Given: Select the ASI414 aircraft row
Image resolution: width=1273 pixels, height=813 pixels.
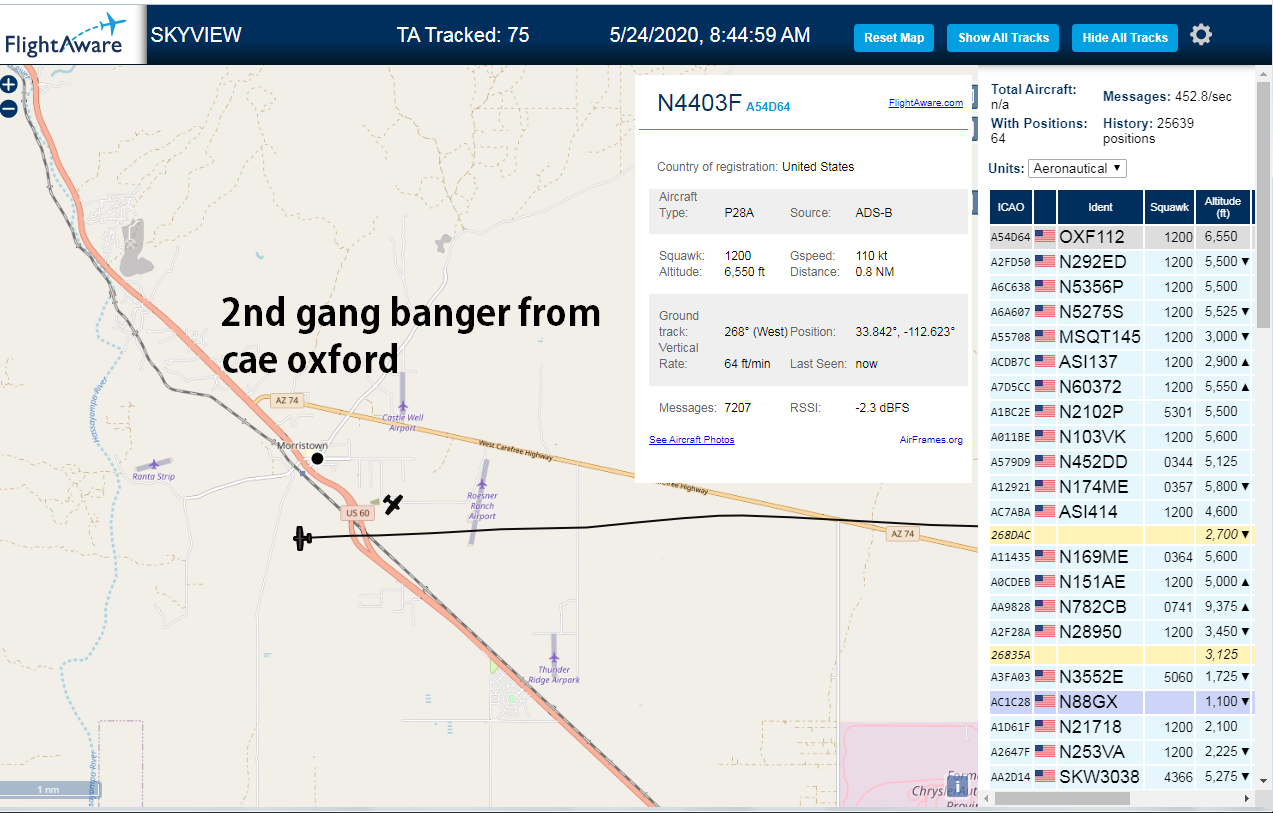Looking at the screenshot, I should pyautogui.click(x=1121, y=512).
